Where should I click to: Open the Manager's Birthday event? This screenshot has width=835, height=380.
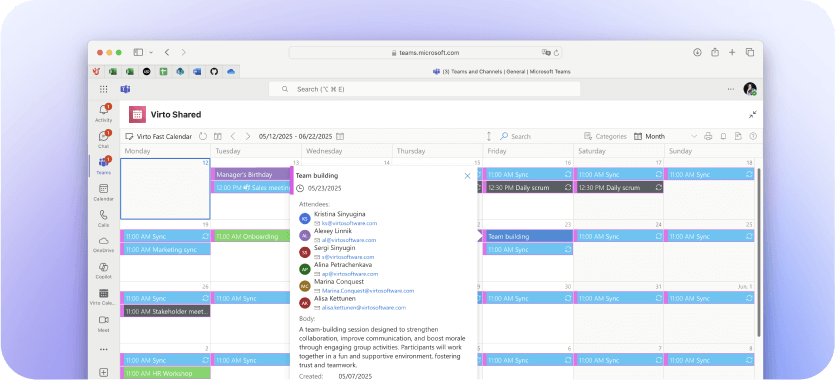click(250, 175)
